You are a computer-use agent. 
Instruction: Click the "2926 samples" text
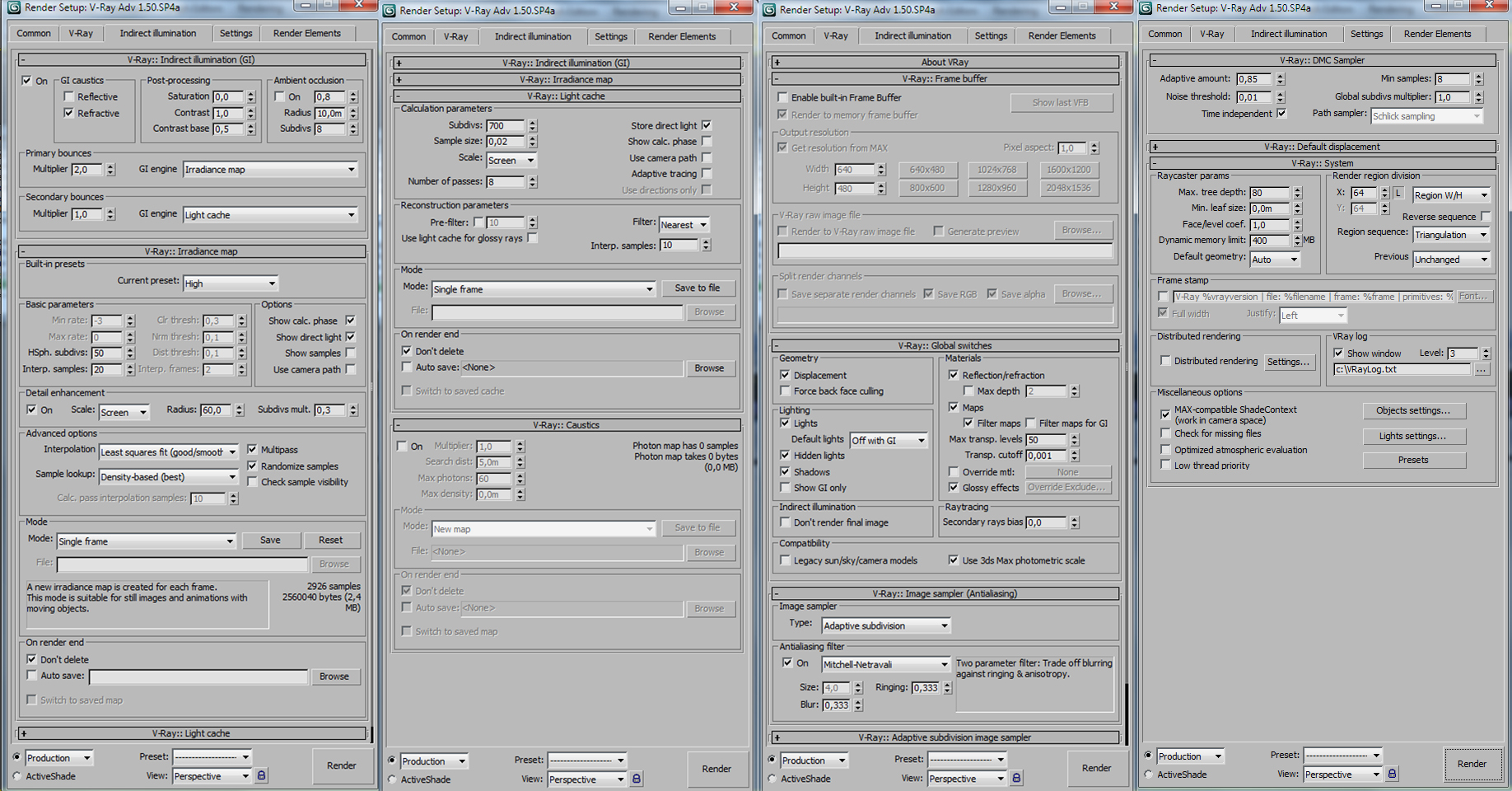point(334,586)
